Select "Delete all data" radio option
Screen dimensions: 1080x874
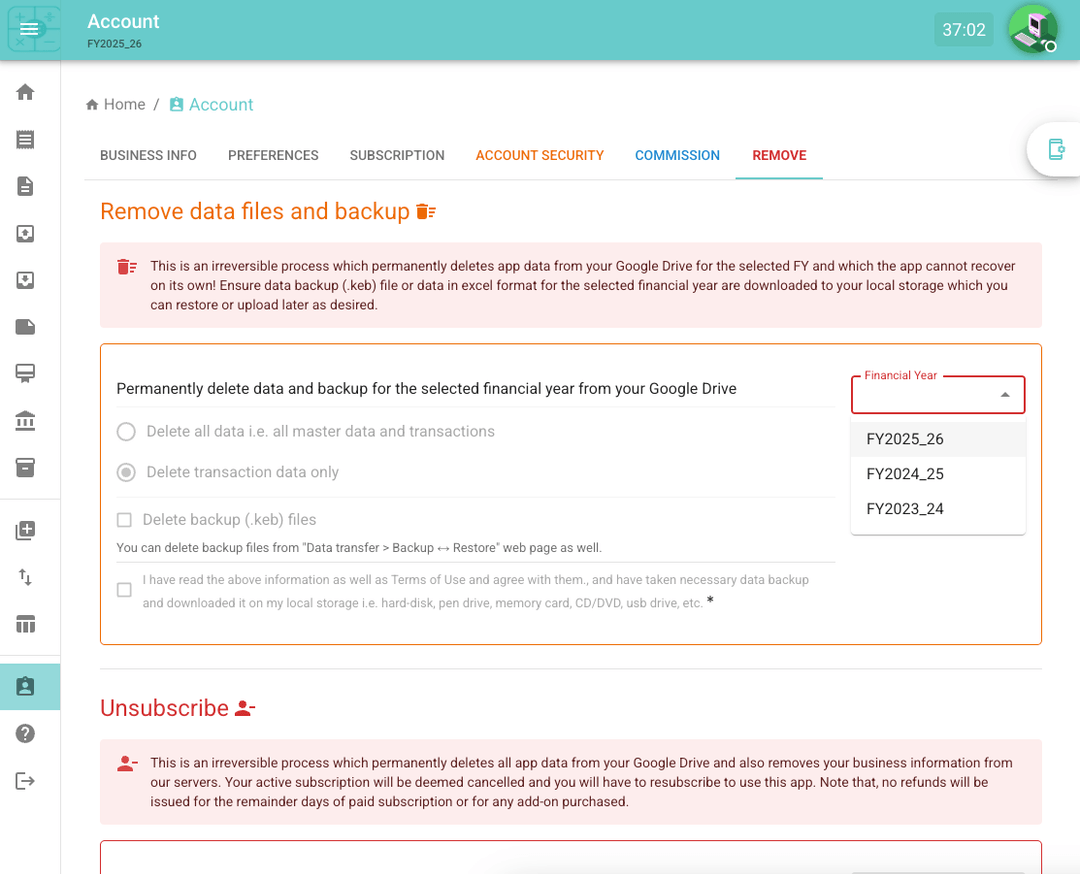click(x=127, y=432)
